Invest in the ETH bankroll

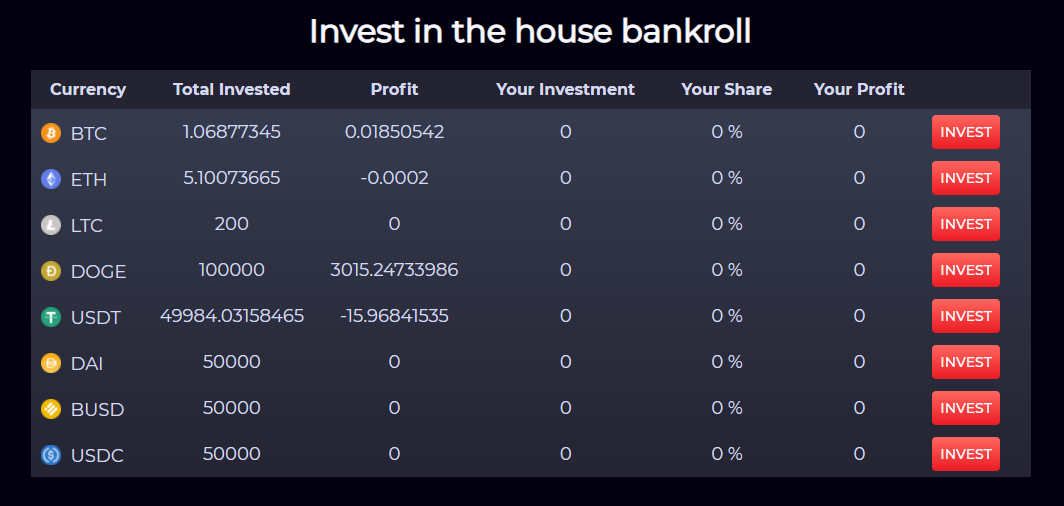(966, 178)
